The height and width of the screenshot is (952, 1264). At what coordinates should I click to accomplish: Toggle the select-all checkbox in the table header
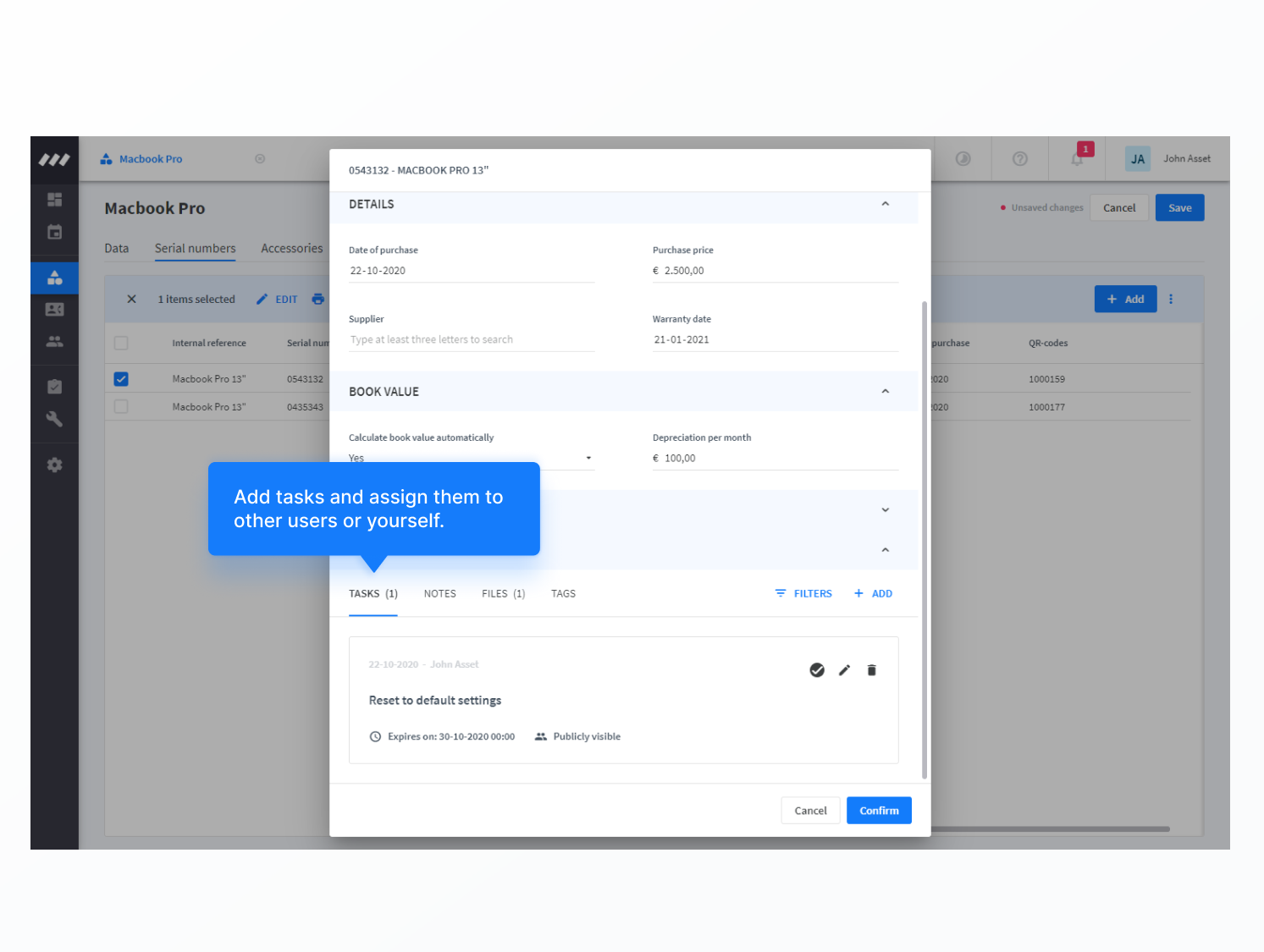(121, 343)
